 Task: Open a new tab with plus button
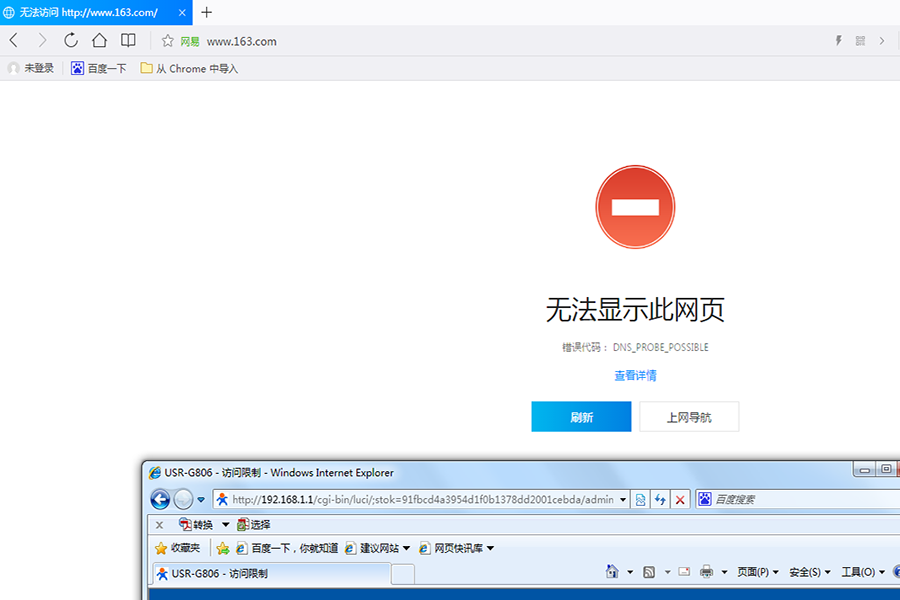click(207, 12)
